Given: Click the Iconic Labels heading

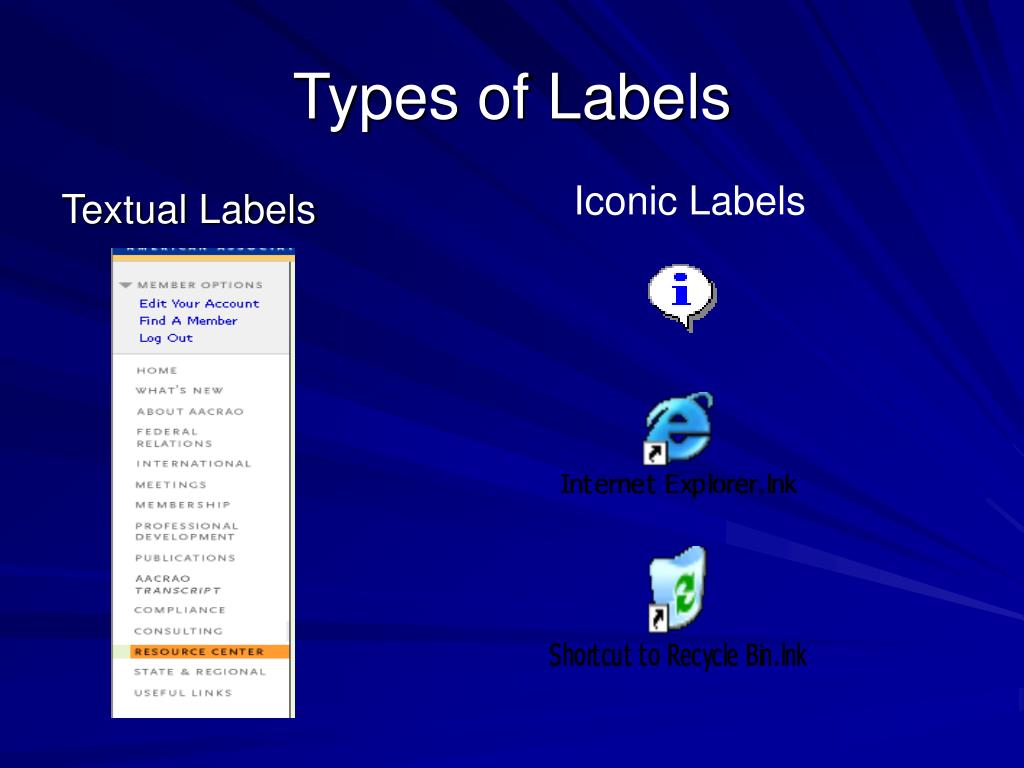Looking at the screenshot, I should 690,201.
